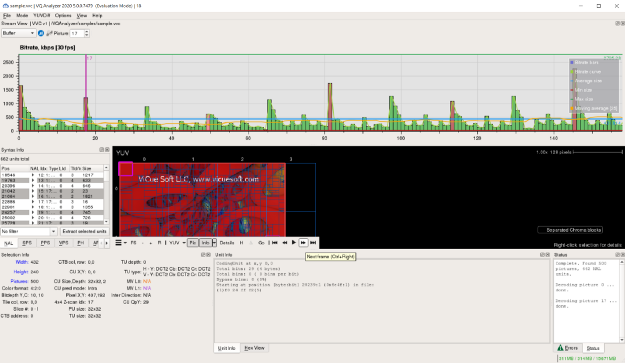Screen dimensions: 625x363
Task: Toggle the Info button in YUV toolbar
Action: pyautogui.click(x=205, y=242)
